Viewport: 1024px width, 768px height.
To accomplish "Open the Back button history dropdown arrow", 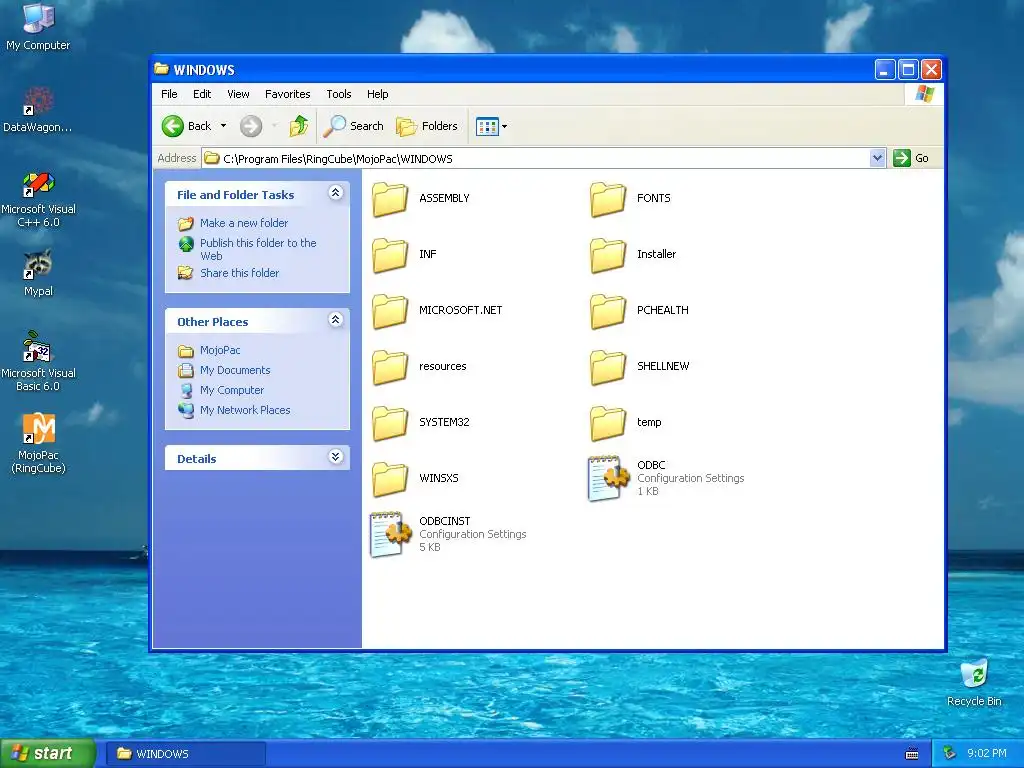I will pyautogui.click(x=223, y=126).
